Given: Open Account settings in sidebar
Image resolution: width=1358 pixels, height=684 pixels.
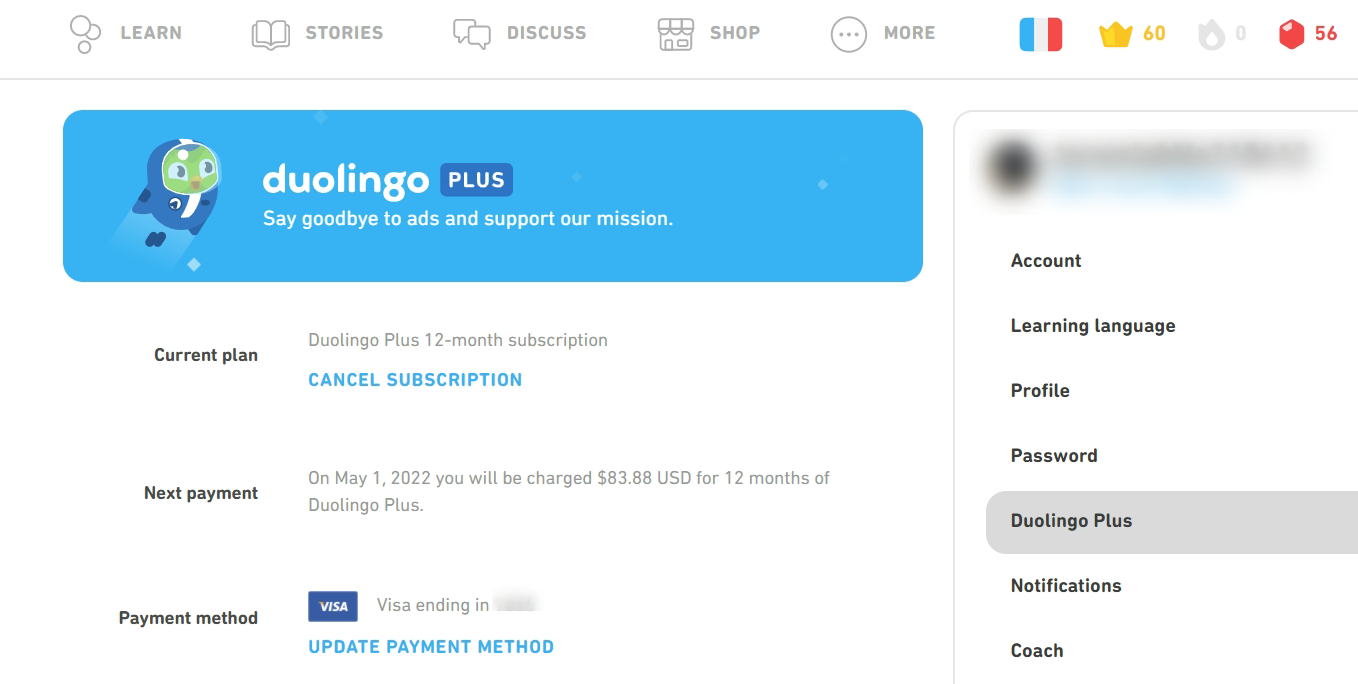Looking at the screenshot, I should [1046, 261].
